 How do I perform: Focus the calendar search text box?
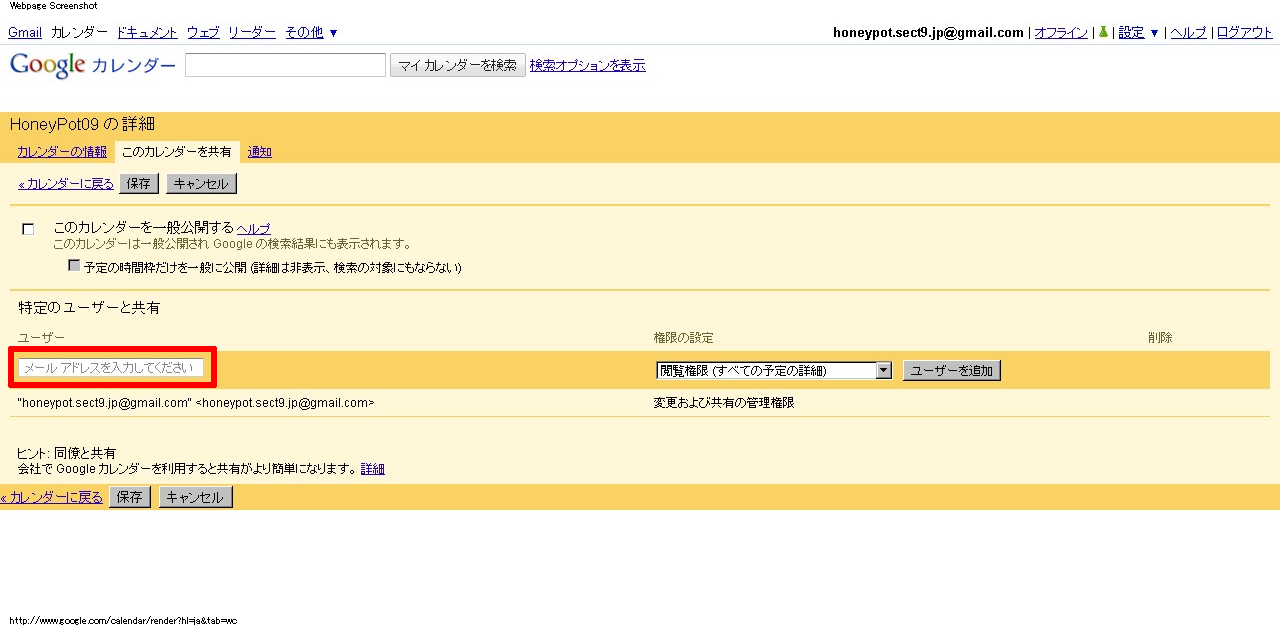point(286,65)
